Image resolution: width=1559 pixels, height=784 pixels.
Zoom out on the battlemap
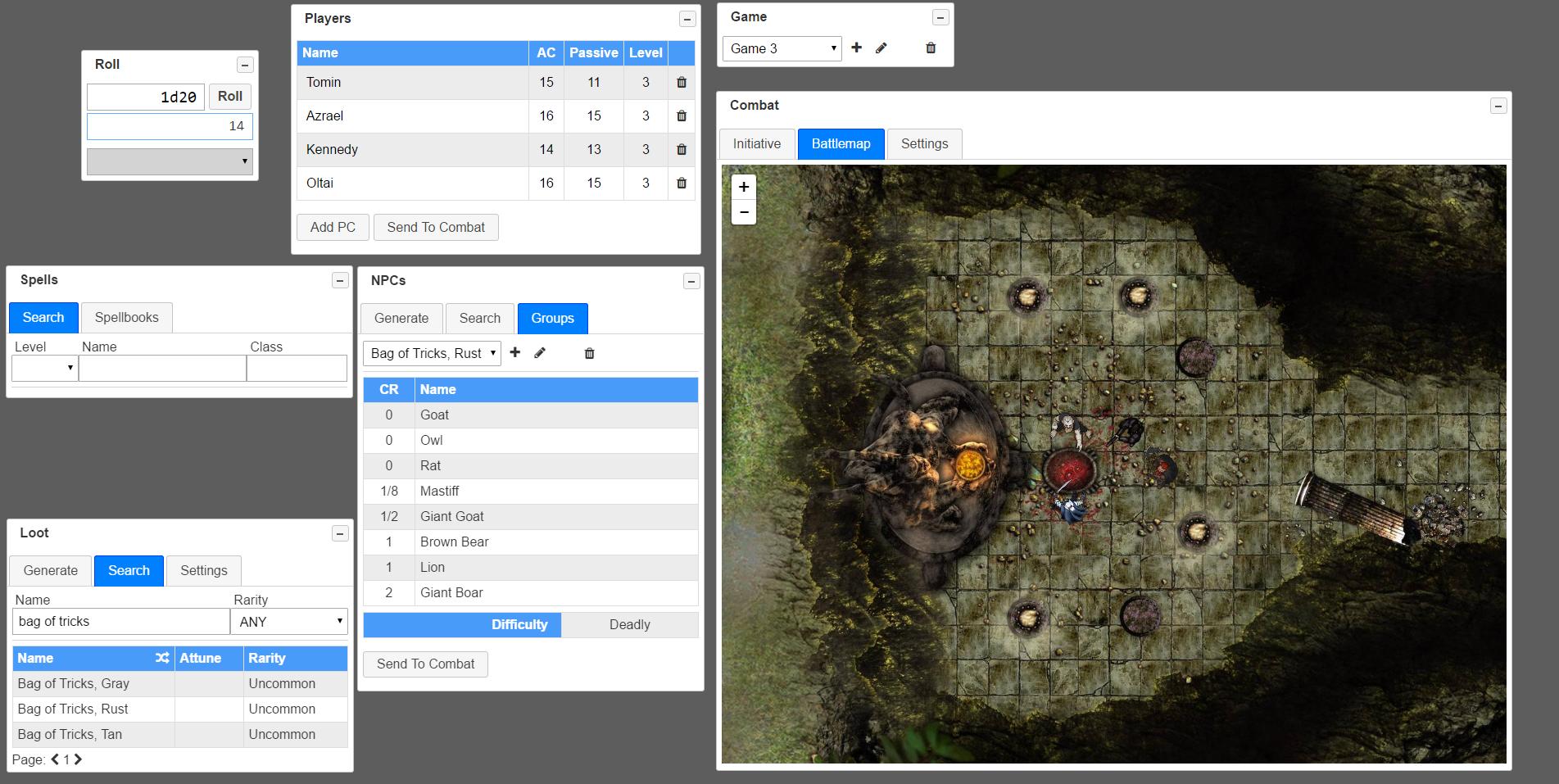coord(744,212)
